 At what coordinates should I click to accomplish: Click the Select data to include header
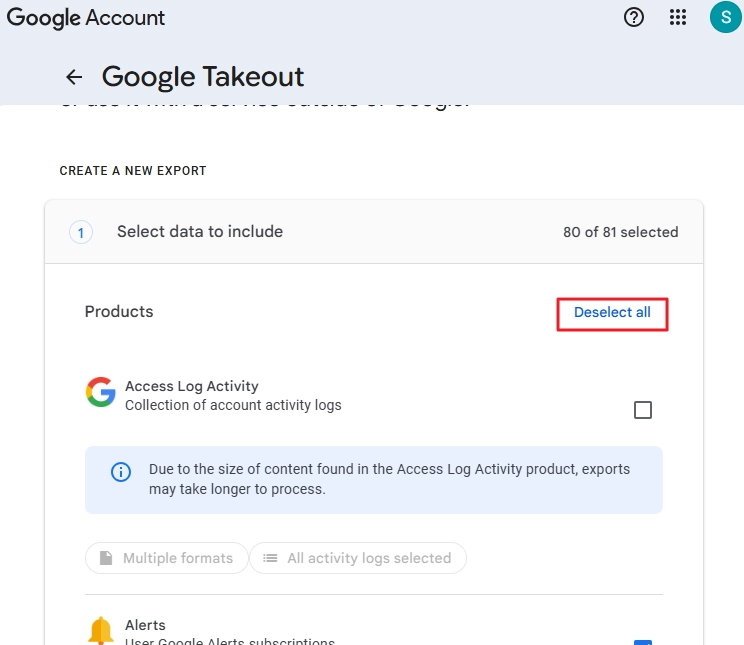coord(200,232)
